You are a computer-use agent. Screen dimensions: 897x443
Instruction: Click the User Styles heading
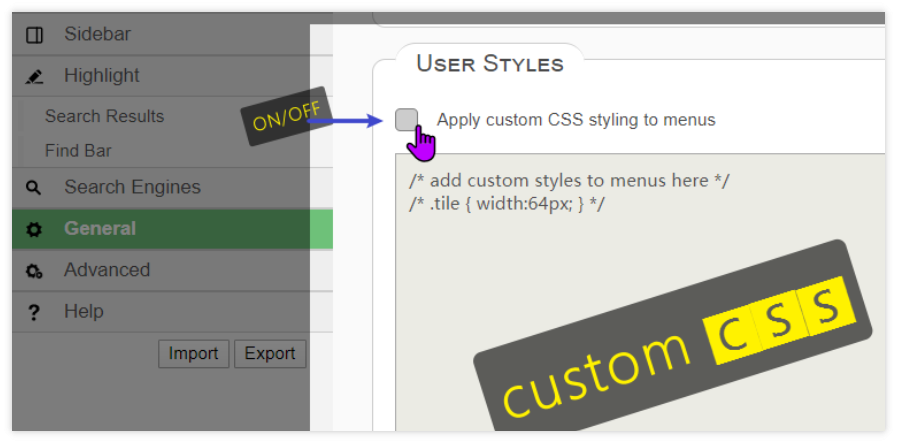tap(490, 64)
